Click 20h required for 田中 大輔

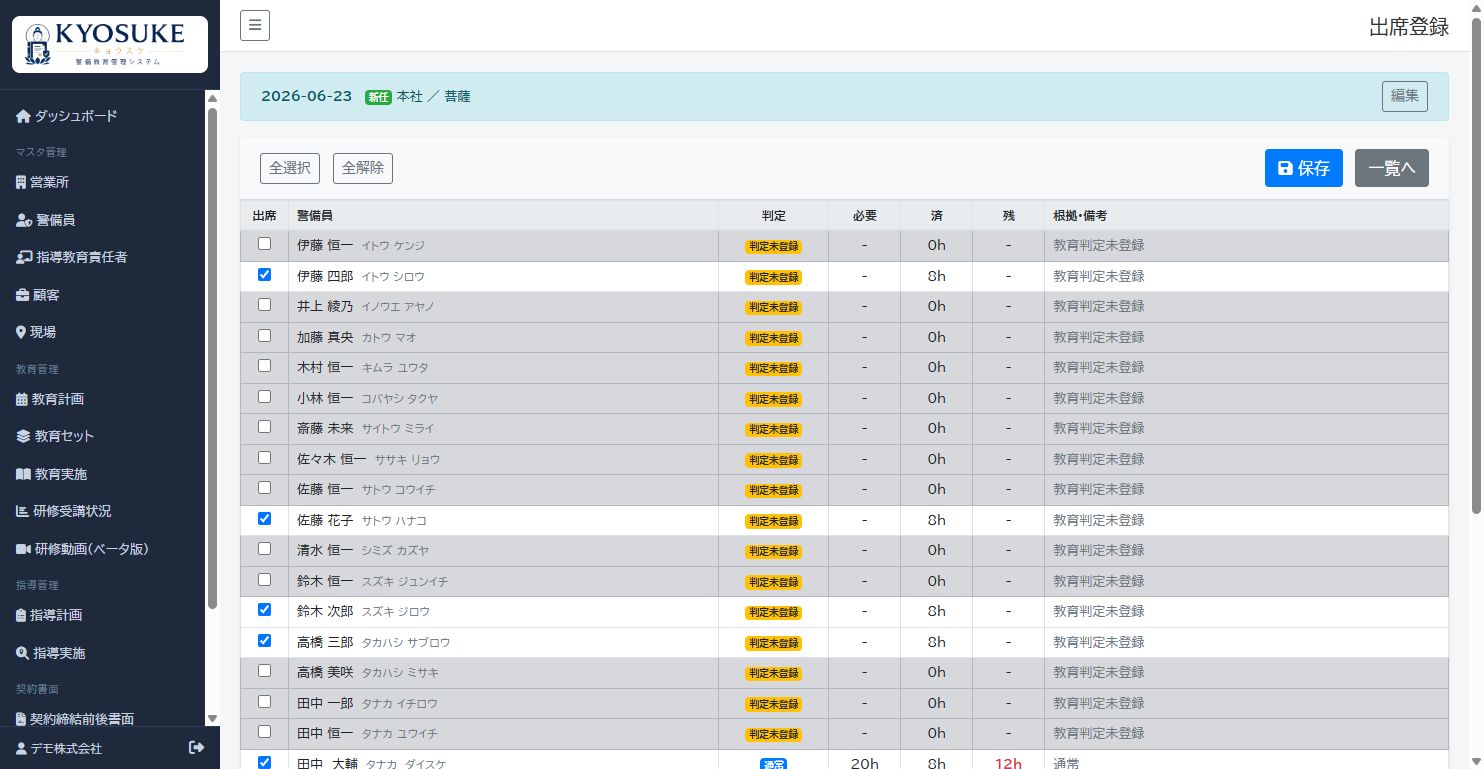point(865,763)
